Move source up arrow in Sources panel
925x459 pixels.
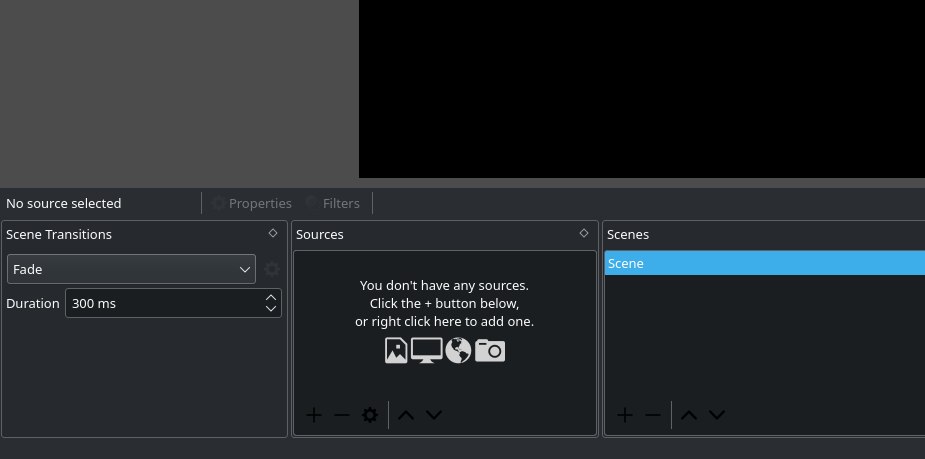[x=406, y=415]
